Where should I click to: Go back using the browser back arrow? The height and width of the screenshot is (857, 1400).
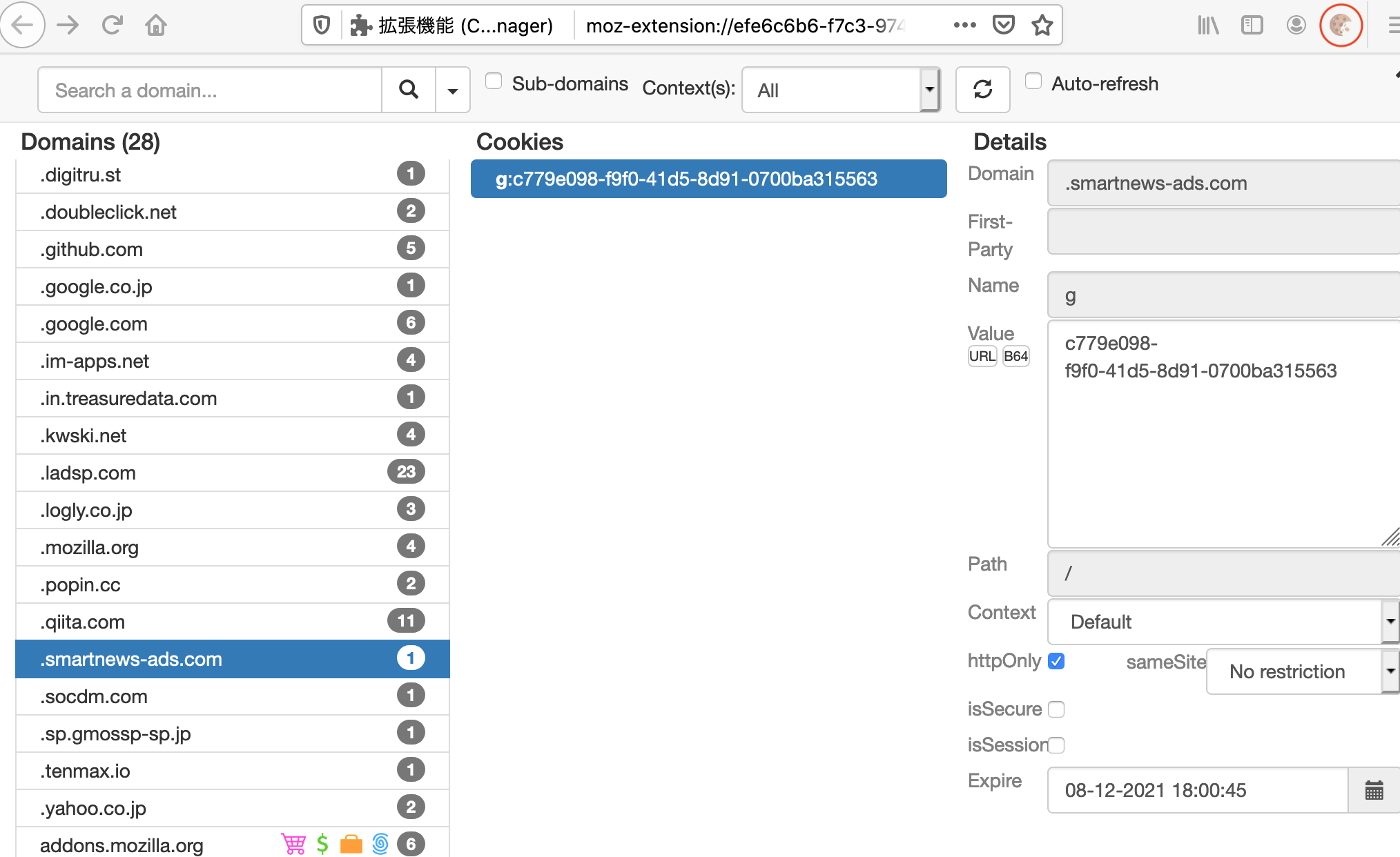point(22,26)
